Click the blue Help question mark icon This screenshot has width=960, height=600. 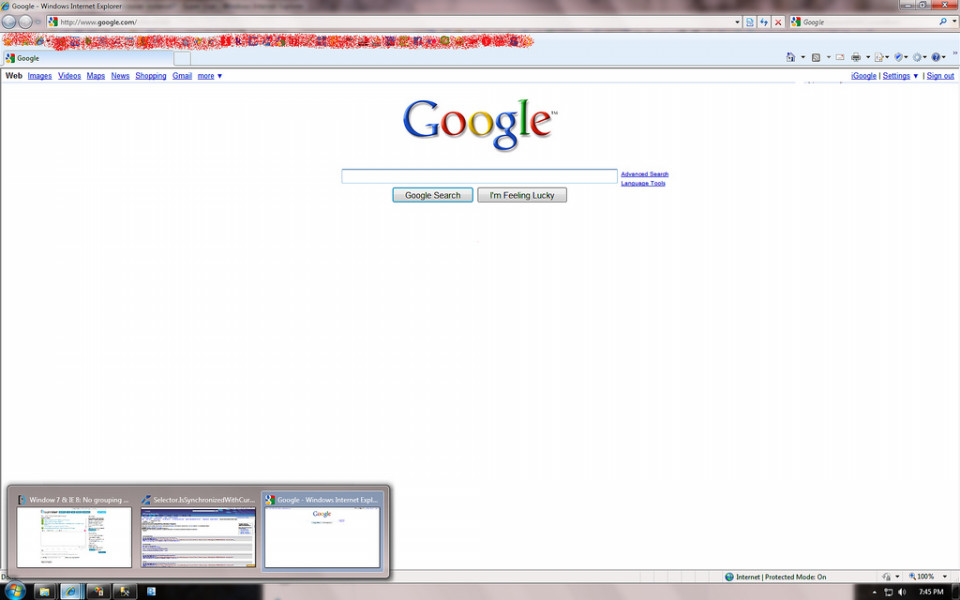click(x=936, y=58)
